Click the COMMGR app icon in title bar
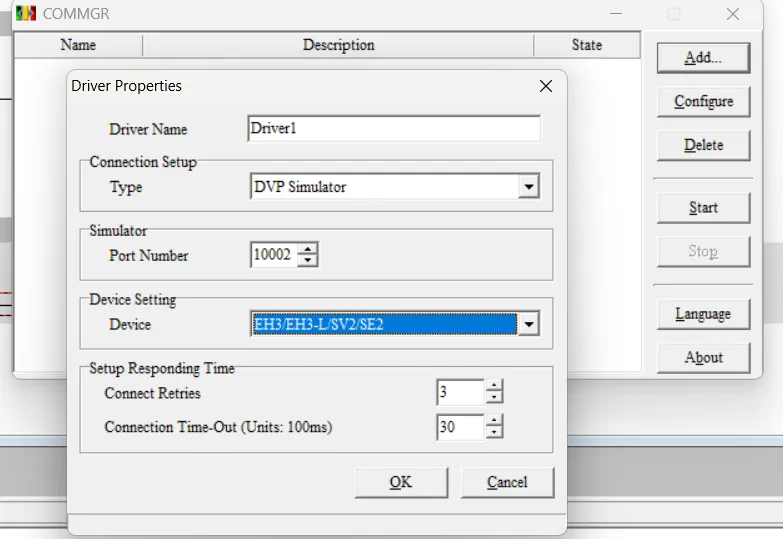 26,13
